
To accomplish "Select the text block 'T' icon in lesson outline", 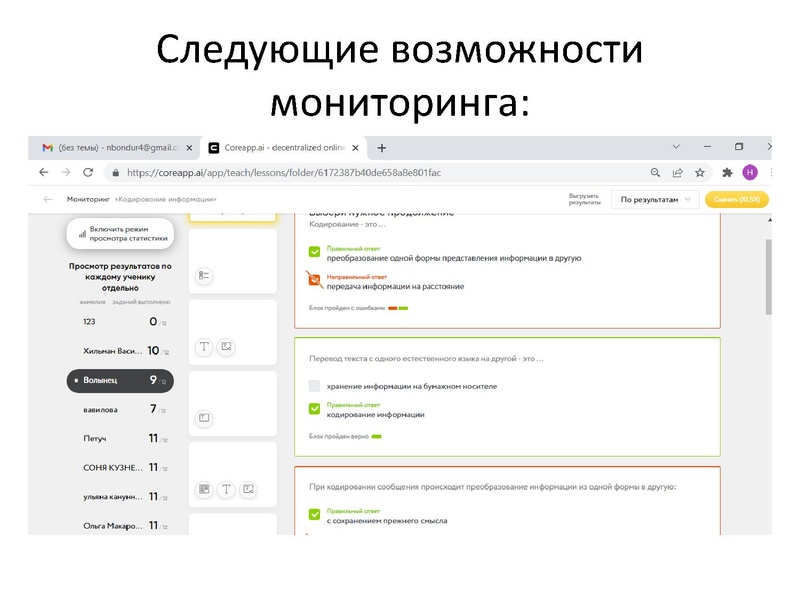I will click(x=206, y=346).
